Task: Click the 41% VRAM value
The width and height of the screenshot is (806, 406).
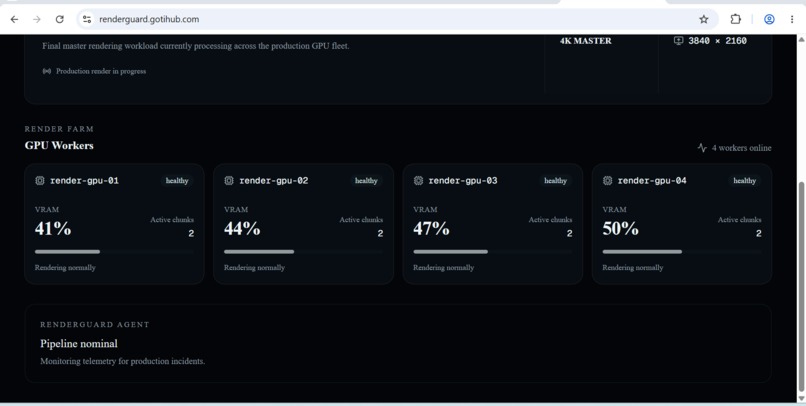Action: pos(53,229)
